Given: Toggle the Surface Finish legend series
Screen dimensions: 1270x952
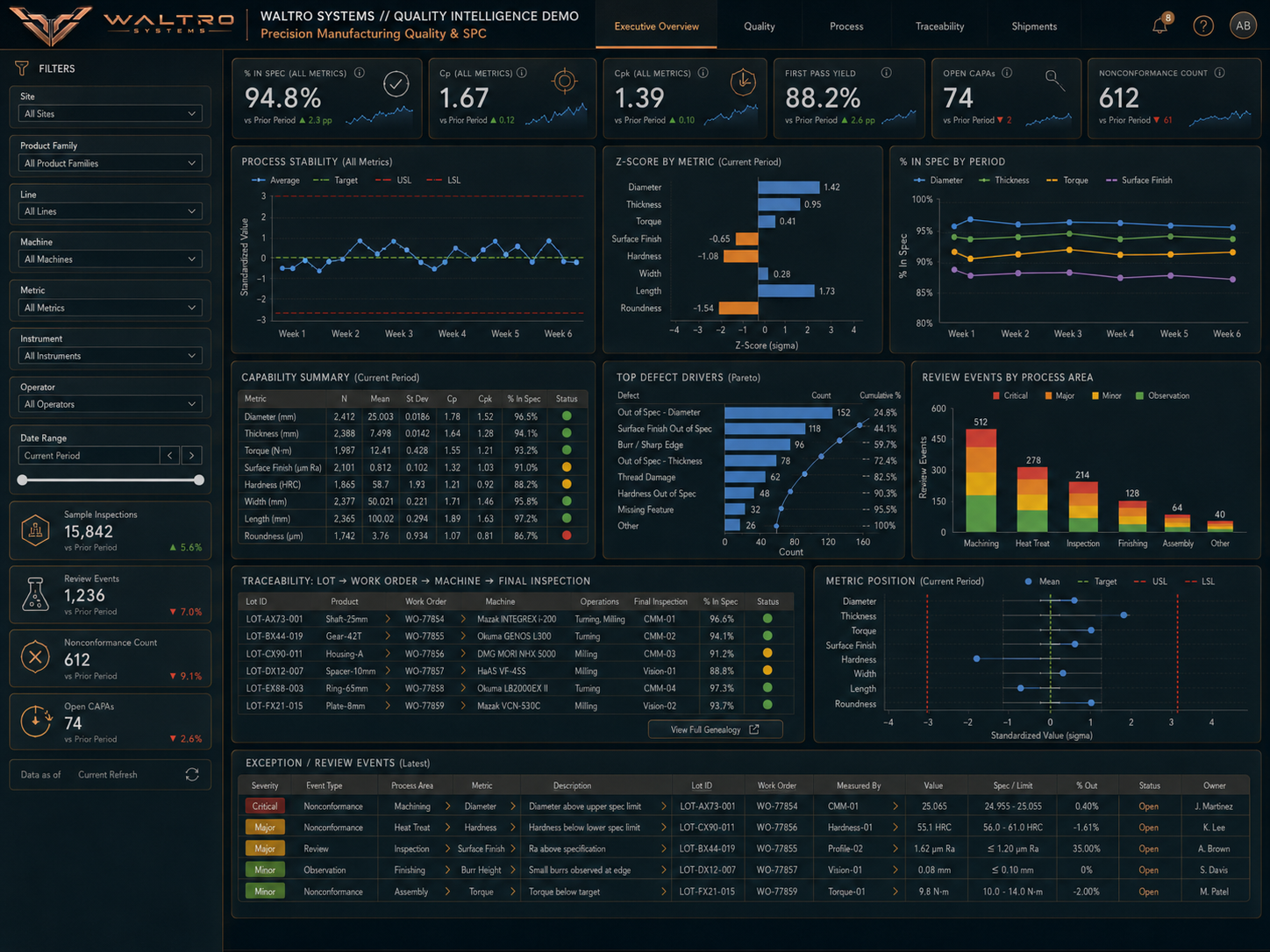Looking at the screenshot, I should [1139, 181].
